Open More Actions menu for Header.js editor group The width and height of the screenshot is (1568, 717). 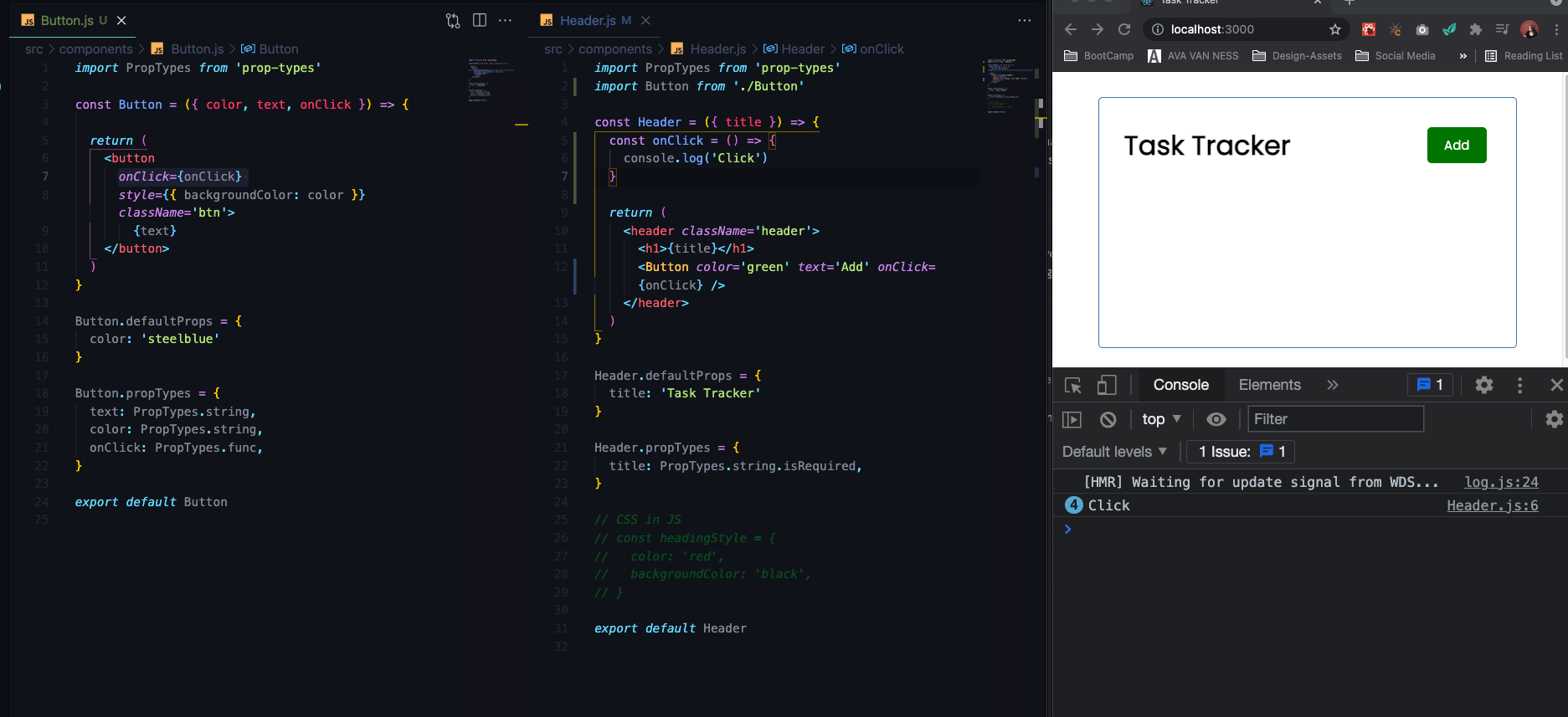pyautogui.click(x=1025, y=20)
